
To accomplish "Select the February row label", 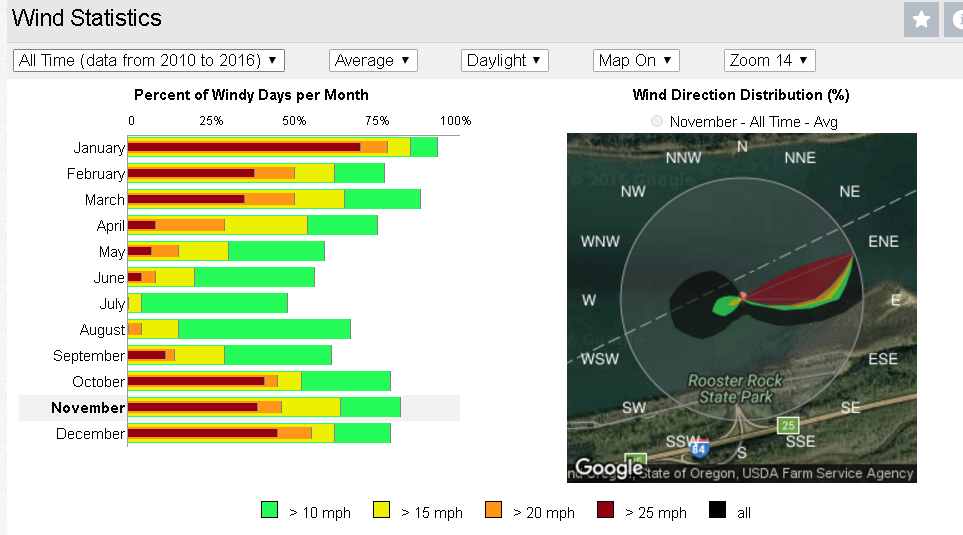I will (x=96, y=174).
